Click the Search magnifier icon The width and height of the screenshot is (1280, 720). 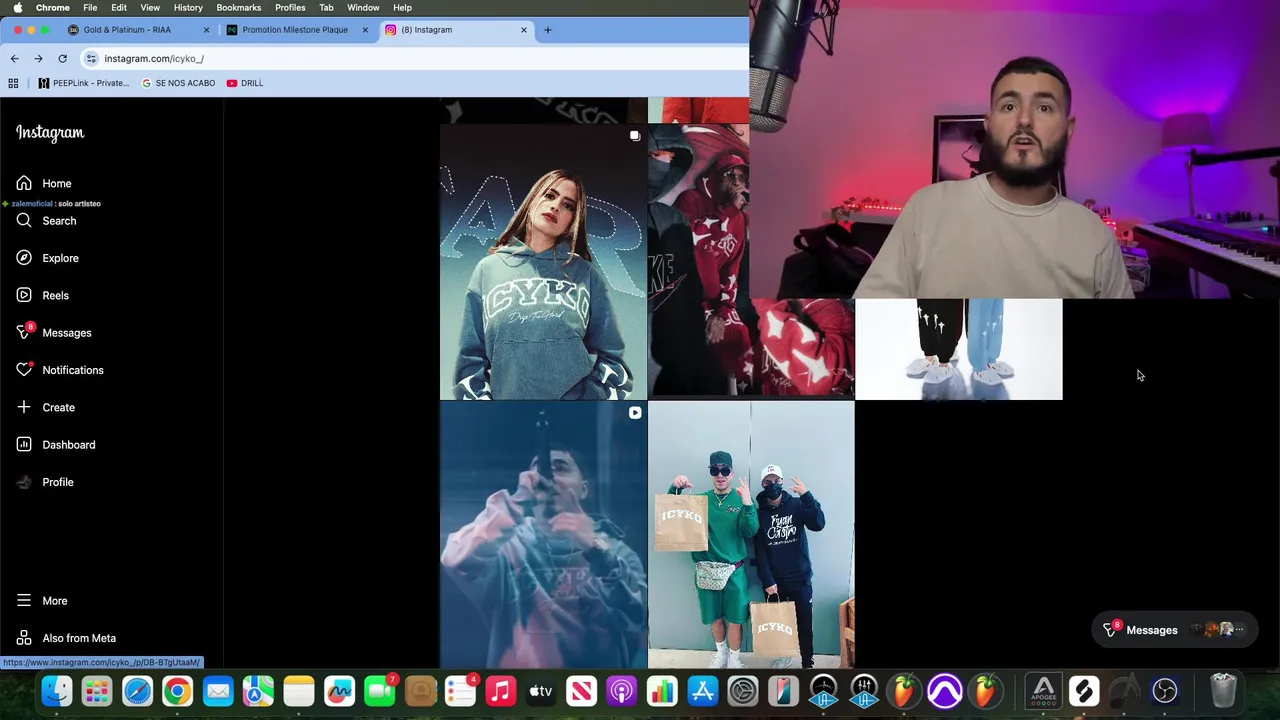24,220
